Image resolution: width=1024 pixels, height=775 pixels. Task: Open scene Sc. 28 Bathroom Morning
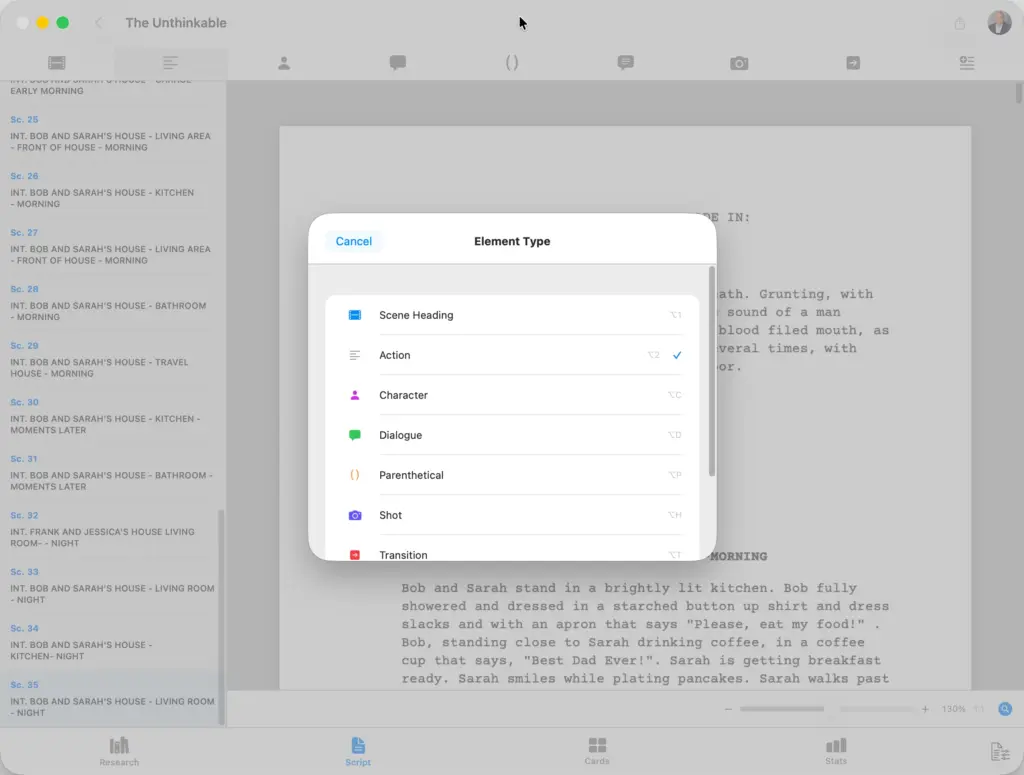point(112,303)
